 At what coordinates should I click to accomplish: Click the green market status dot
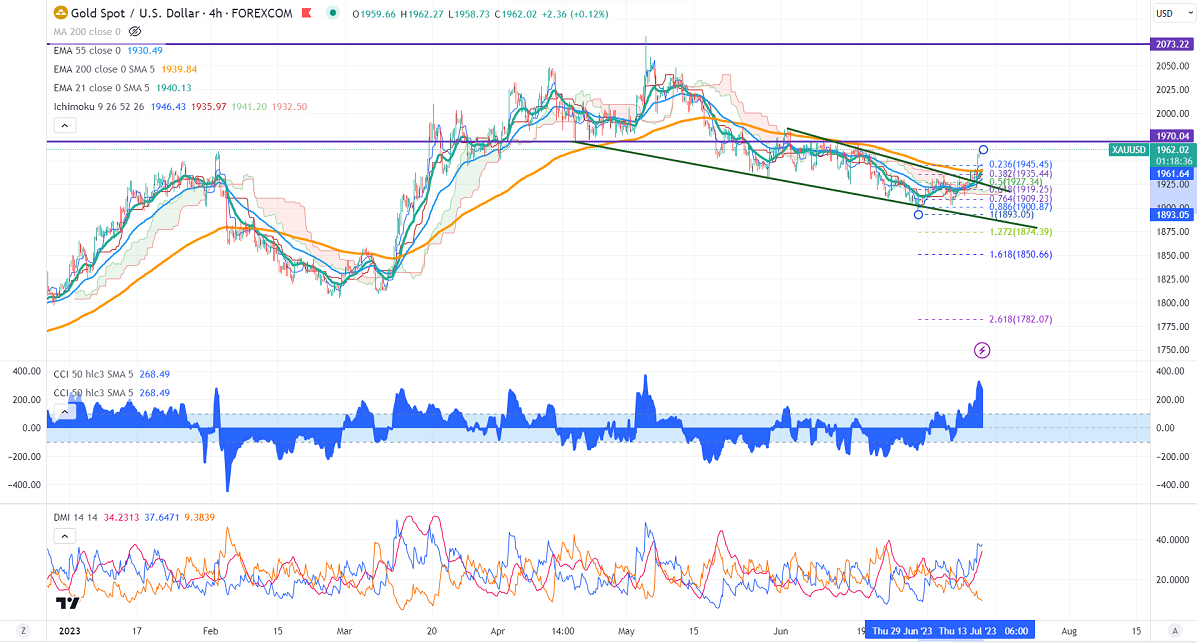332,13
